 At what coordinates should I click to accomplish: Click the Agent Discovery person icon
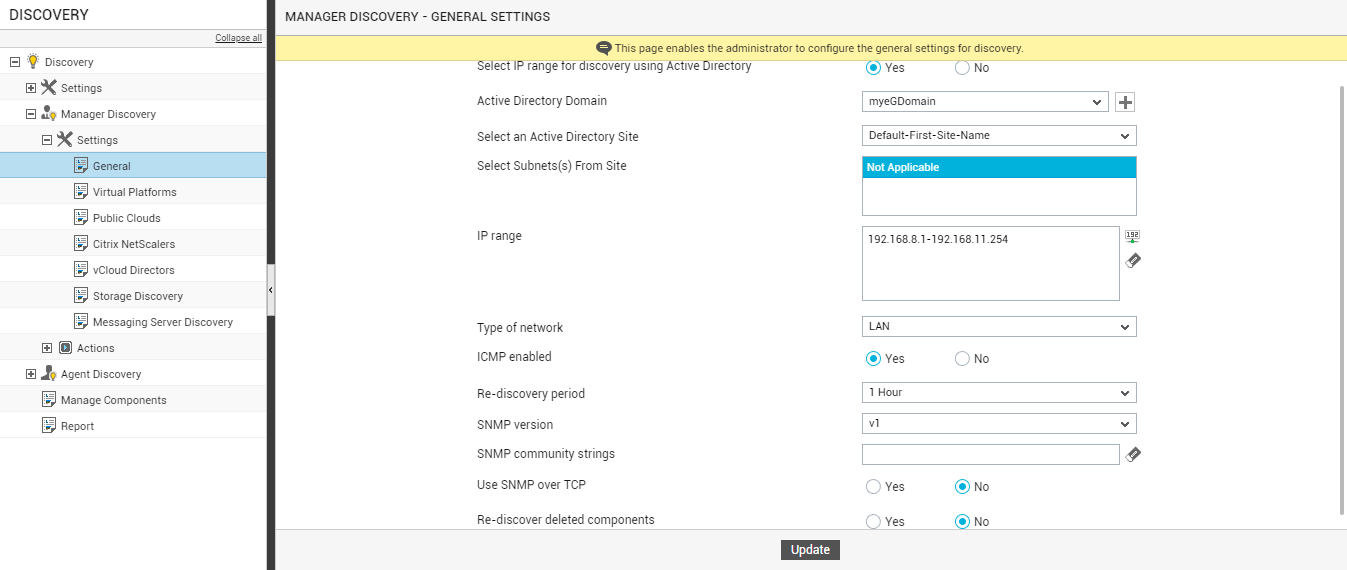tap(48, 373)
